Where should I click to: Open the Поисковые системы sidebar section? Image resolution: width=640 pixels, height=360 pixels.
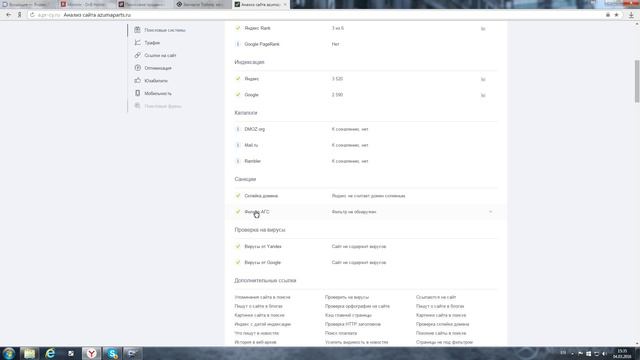[165, 30]
